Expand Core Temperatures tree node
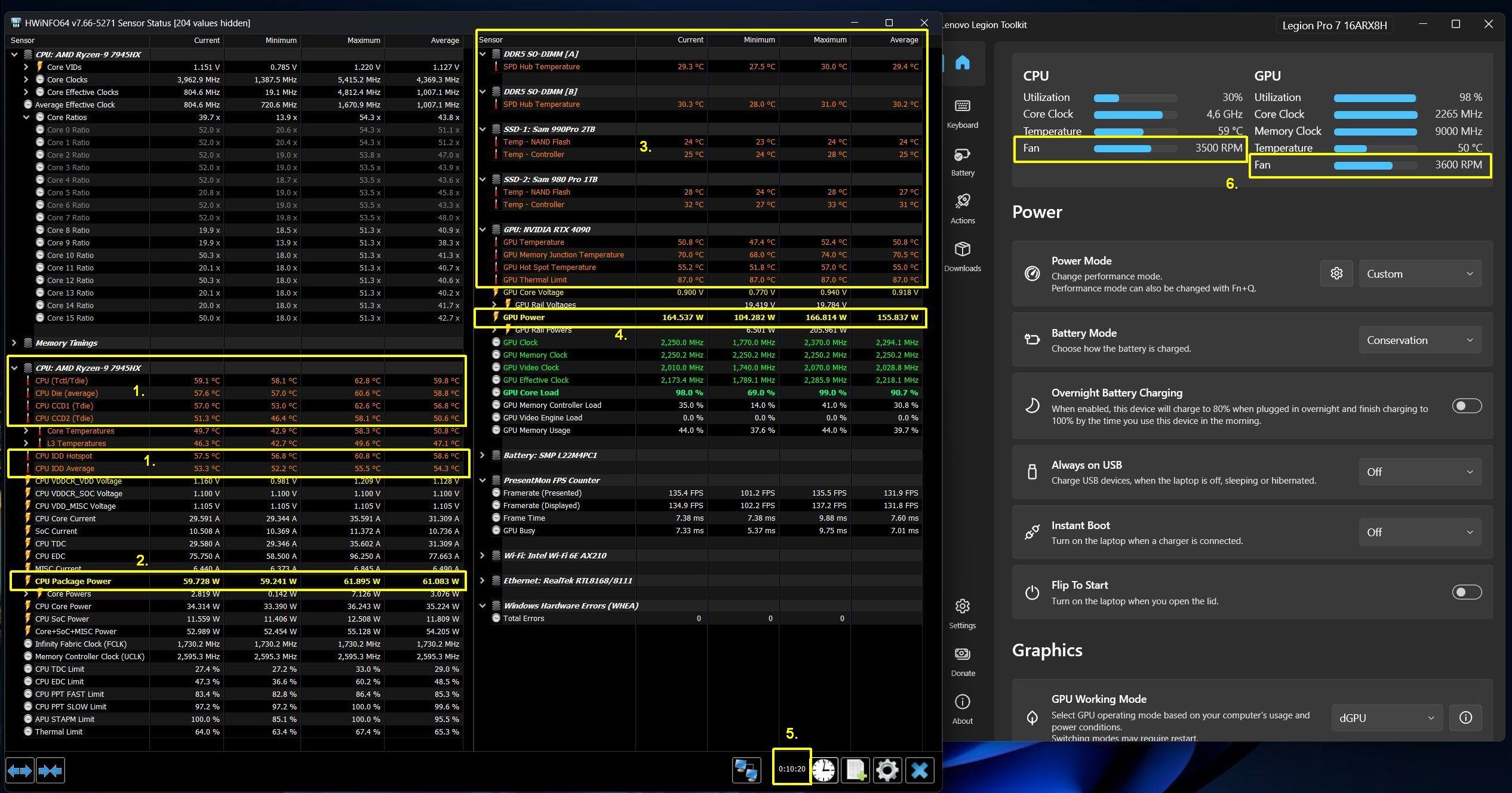 click(x=26, y=431)
